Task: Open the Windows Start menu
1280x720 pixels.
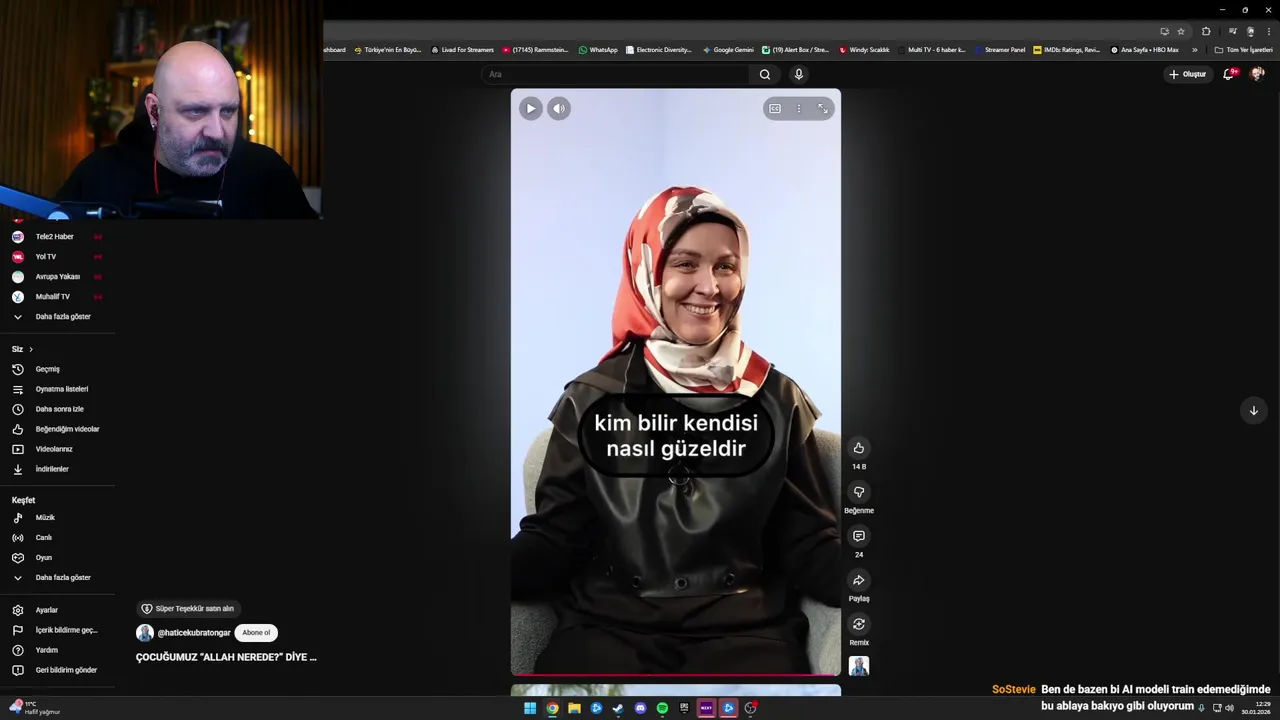Action: click(x=530, y=708)
